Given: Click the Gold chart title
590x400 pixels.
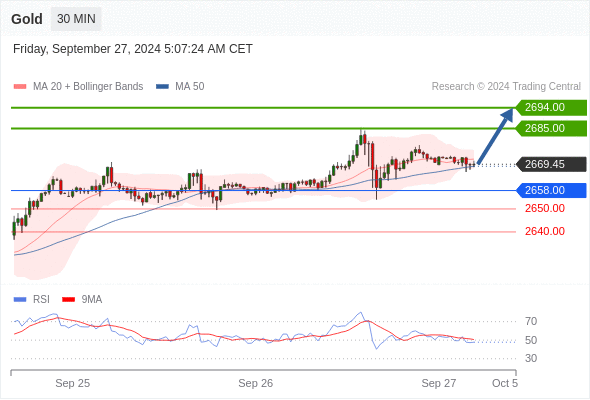Looking at the screenshot, I should click(27, 19).
